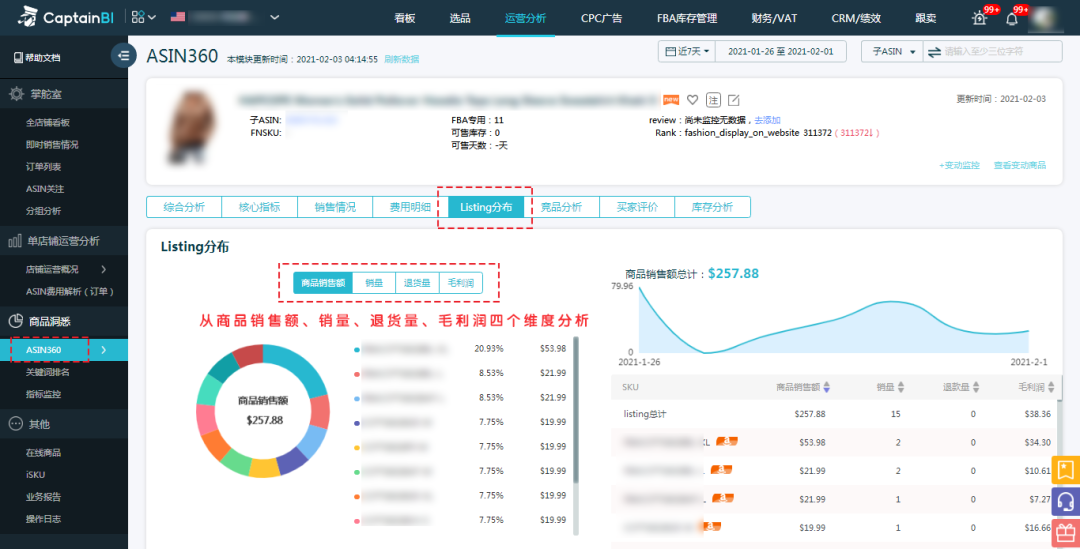Viewport: 1080px width, 549px height.
Task: Sort by 商品销售额 column arrows
Action: coord(827,387)
